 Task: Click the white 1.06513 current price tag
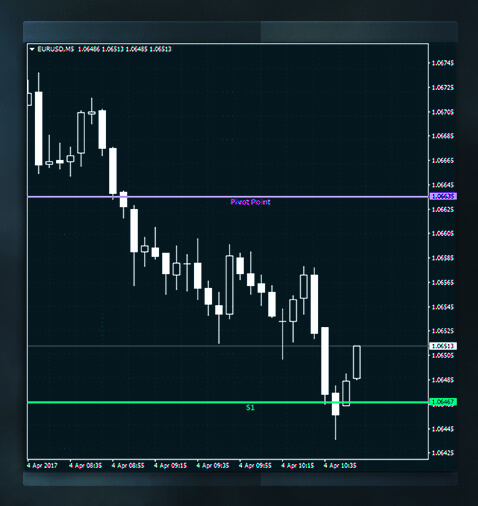[443, 346]
